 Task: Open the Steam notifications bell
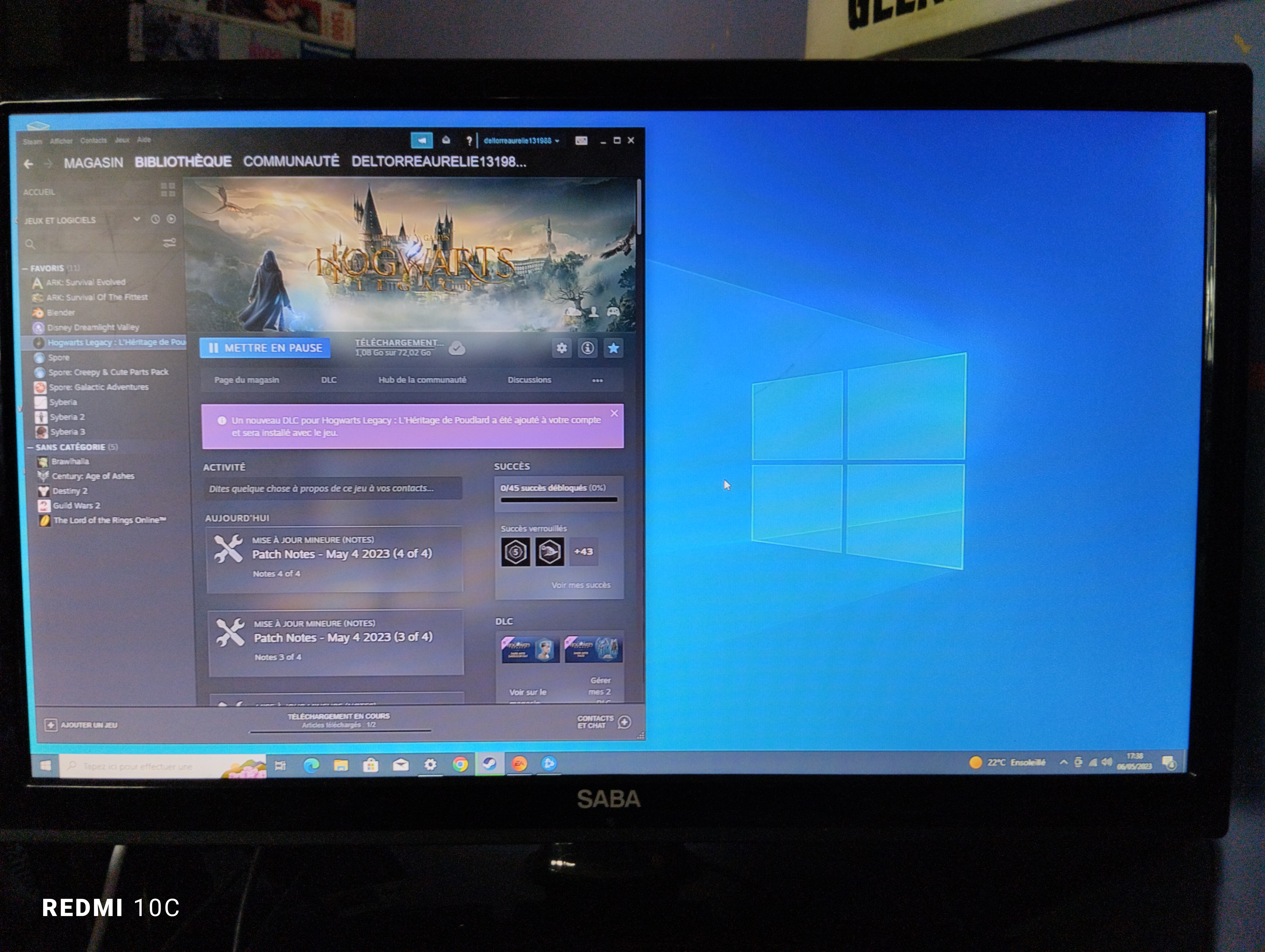click(446, 140)
